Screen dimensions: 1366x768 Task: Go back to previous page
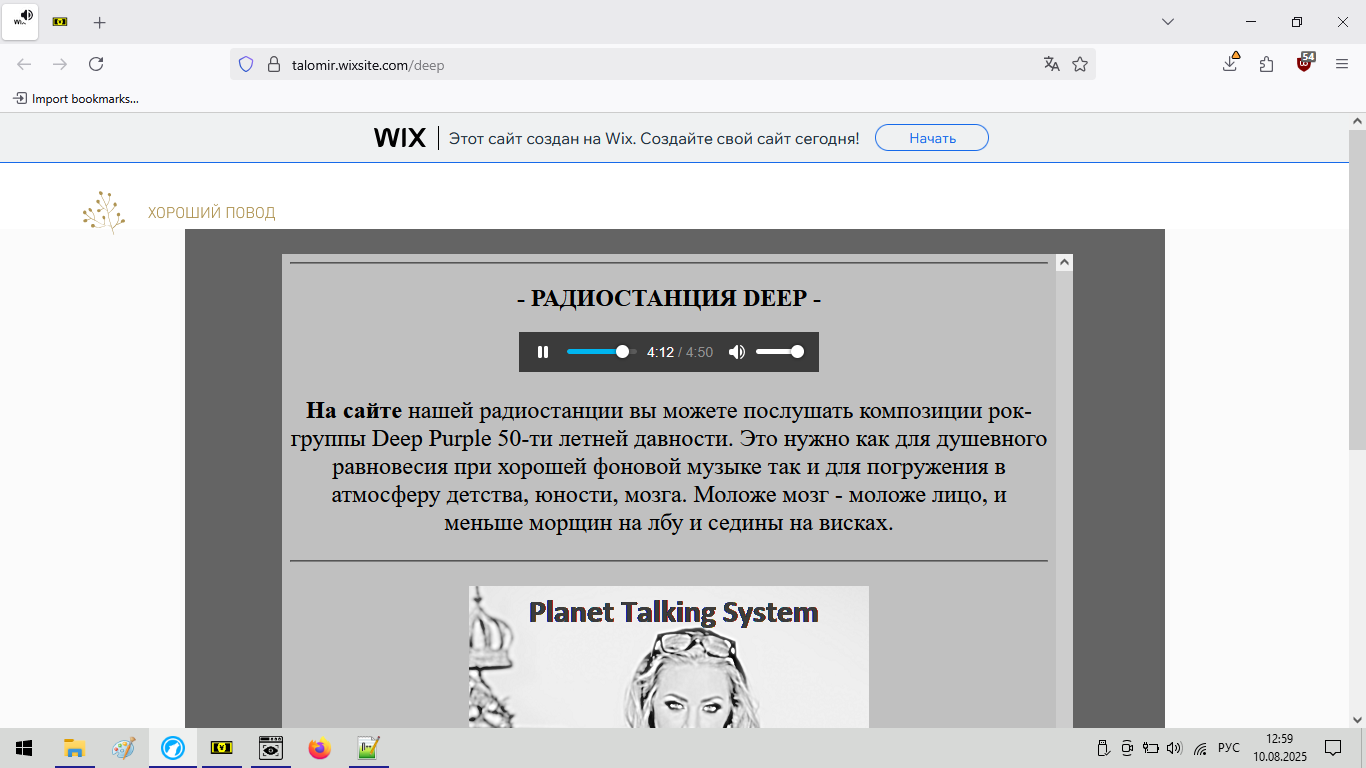click(x=24, y=64)
